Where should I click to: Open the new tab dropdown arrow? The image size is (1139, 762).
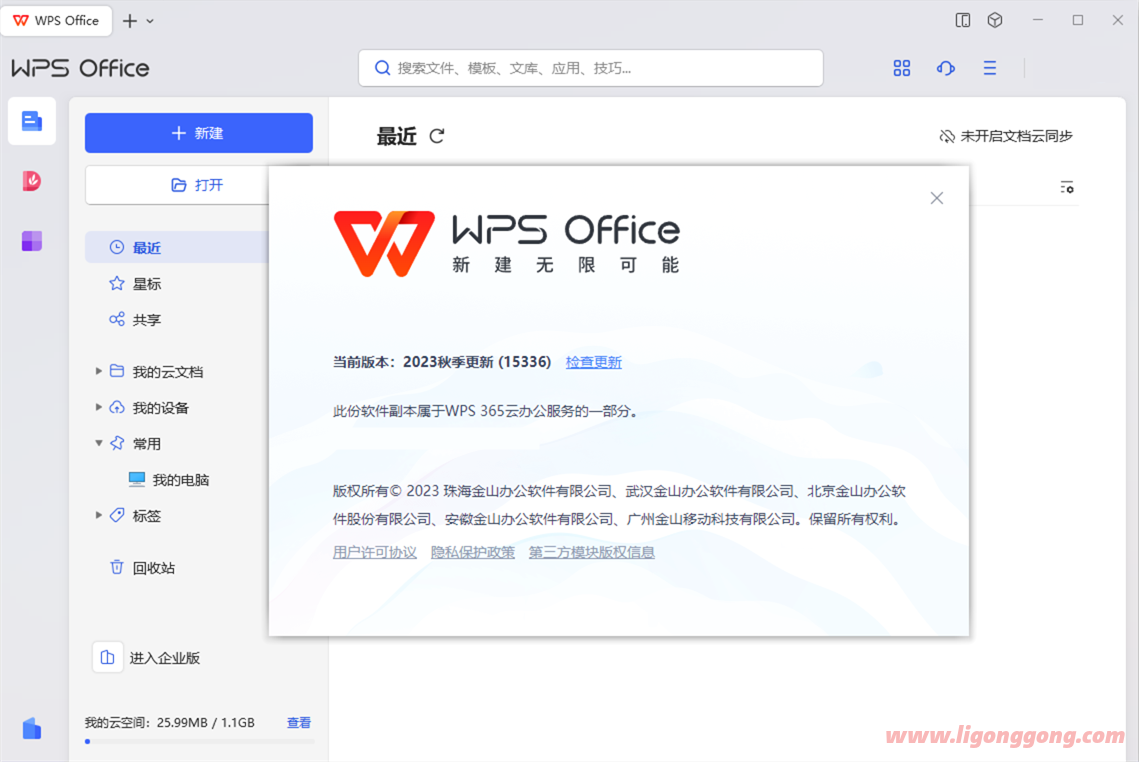pos(150,21)
